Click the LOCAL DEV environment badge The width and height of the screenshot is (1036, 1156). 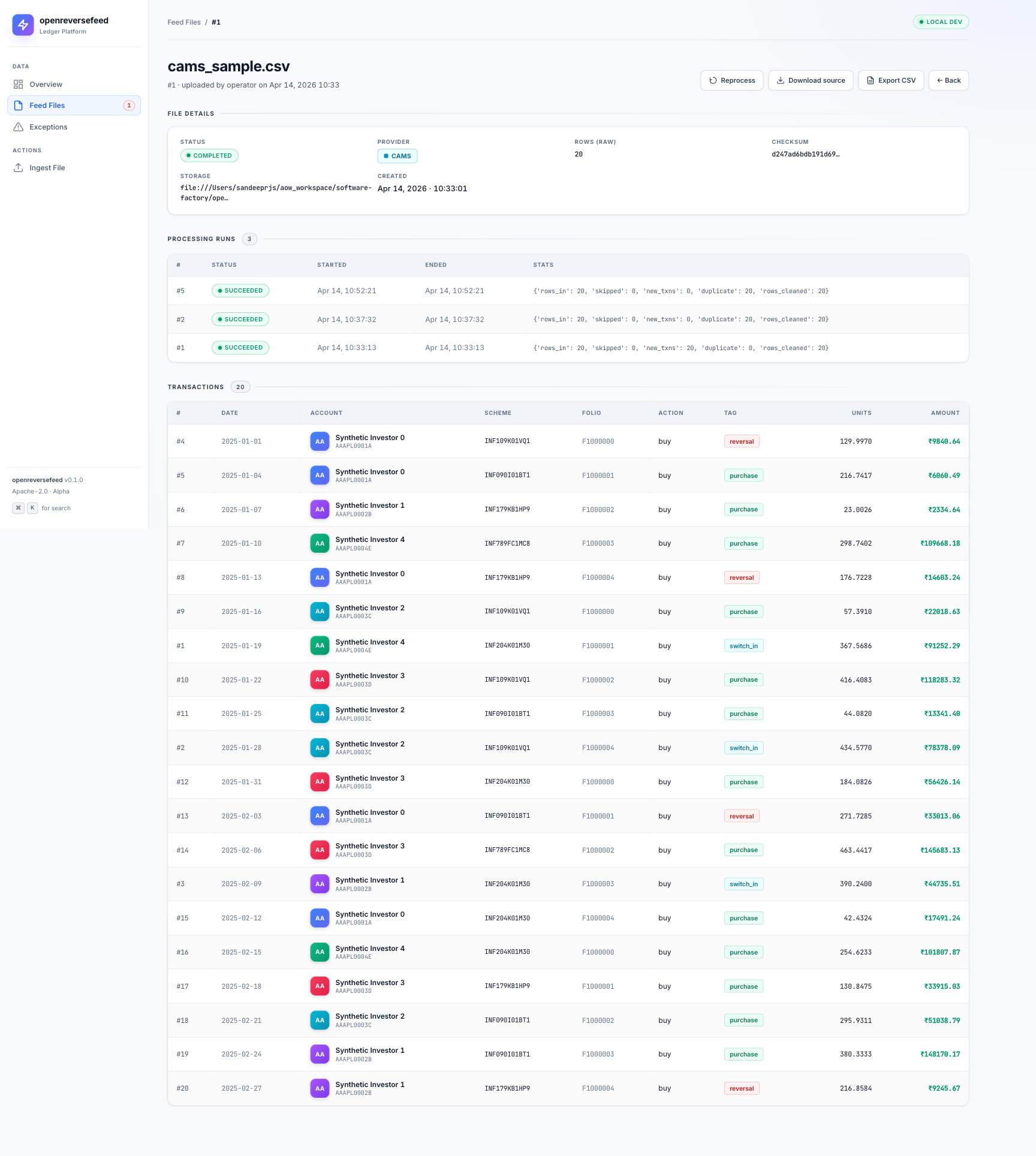941,22
